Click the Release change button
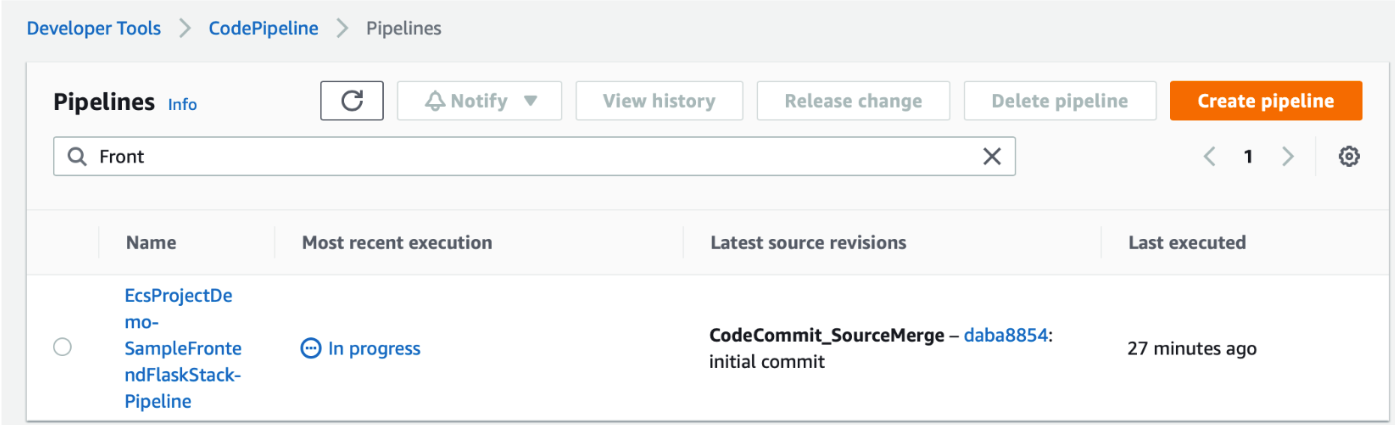 [853, 101]
